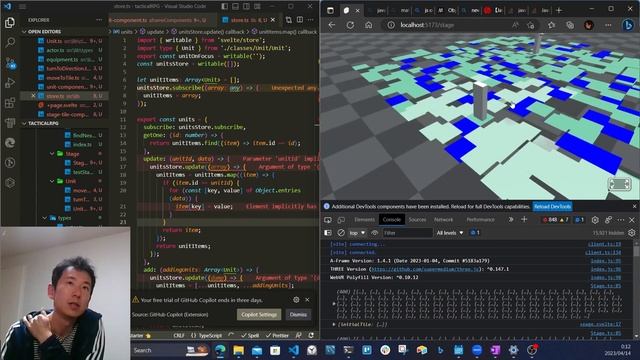Click TypeScript language mode in status bar
The image size is (640, 360).
[210, 336]
